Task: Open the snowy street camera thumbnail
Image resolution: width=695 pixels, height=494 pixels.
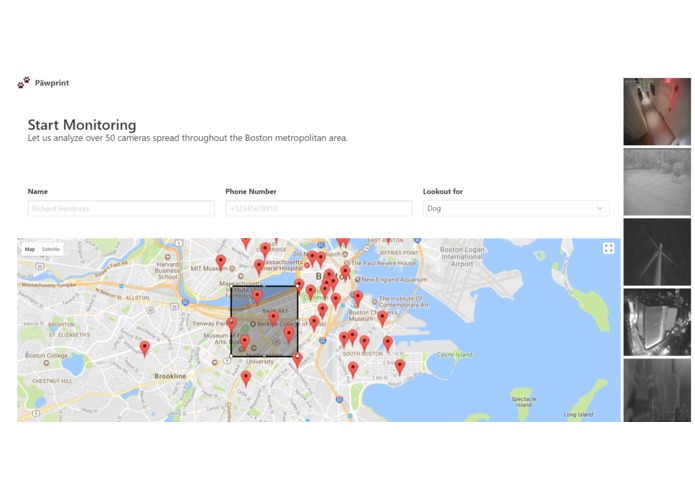Action: coord(657,182)
